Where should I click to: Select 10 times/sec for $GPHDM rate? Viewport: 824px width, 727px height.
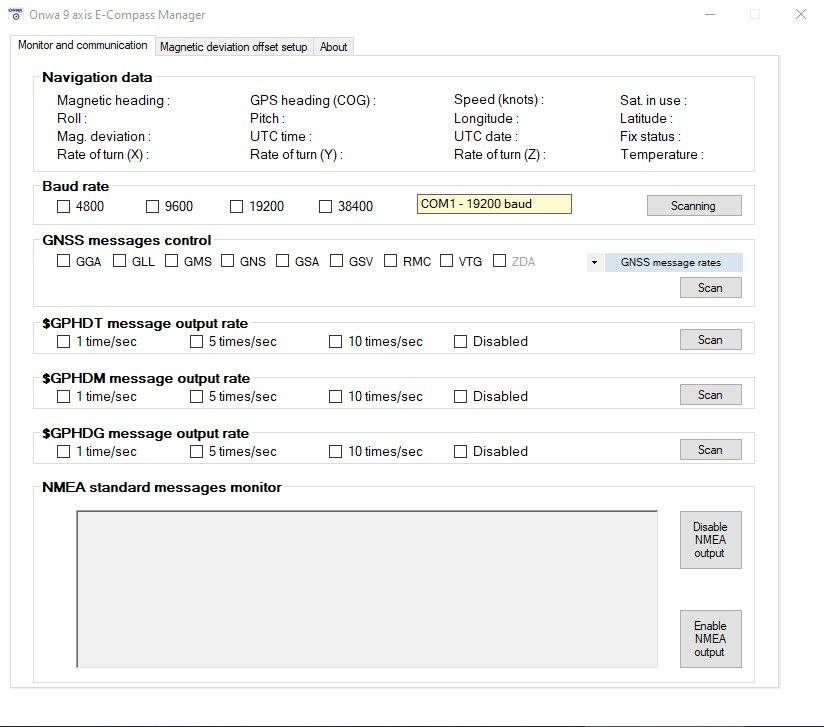tap(335, 396)
